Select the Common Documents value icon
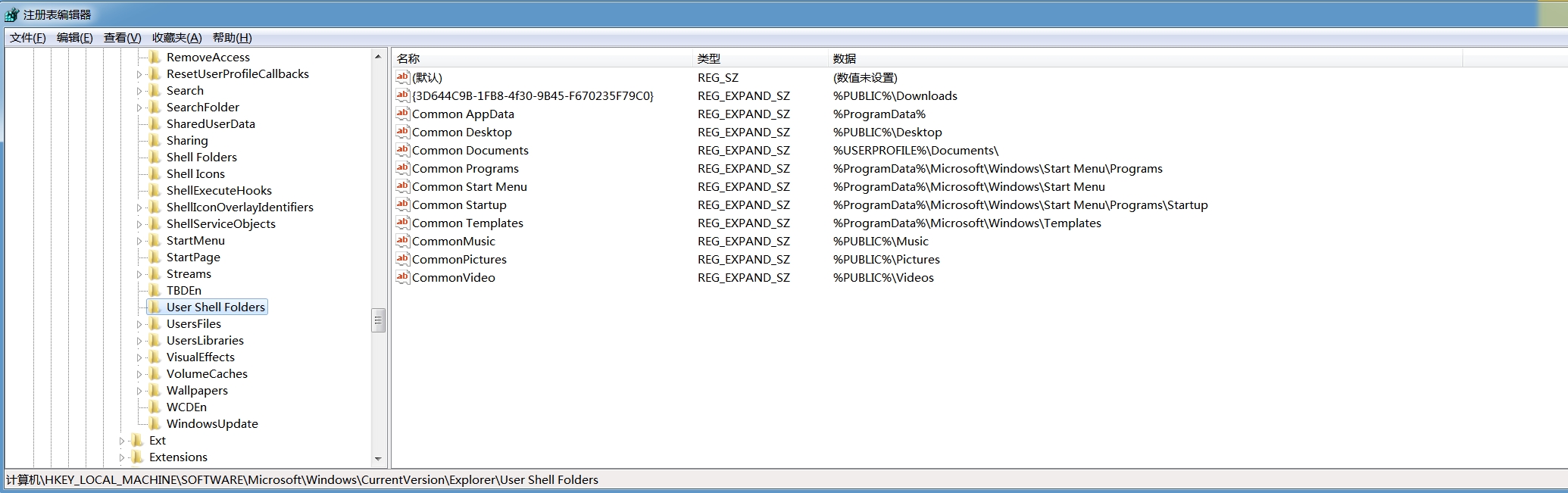Screen dimensions: 1568x493 click(x=402, y=150)
